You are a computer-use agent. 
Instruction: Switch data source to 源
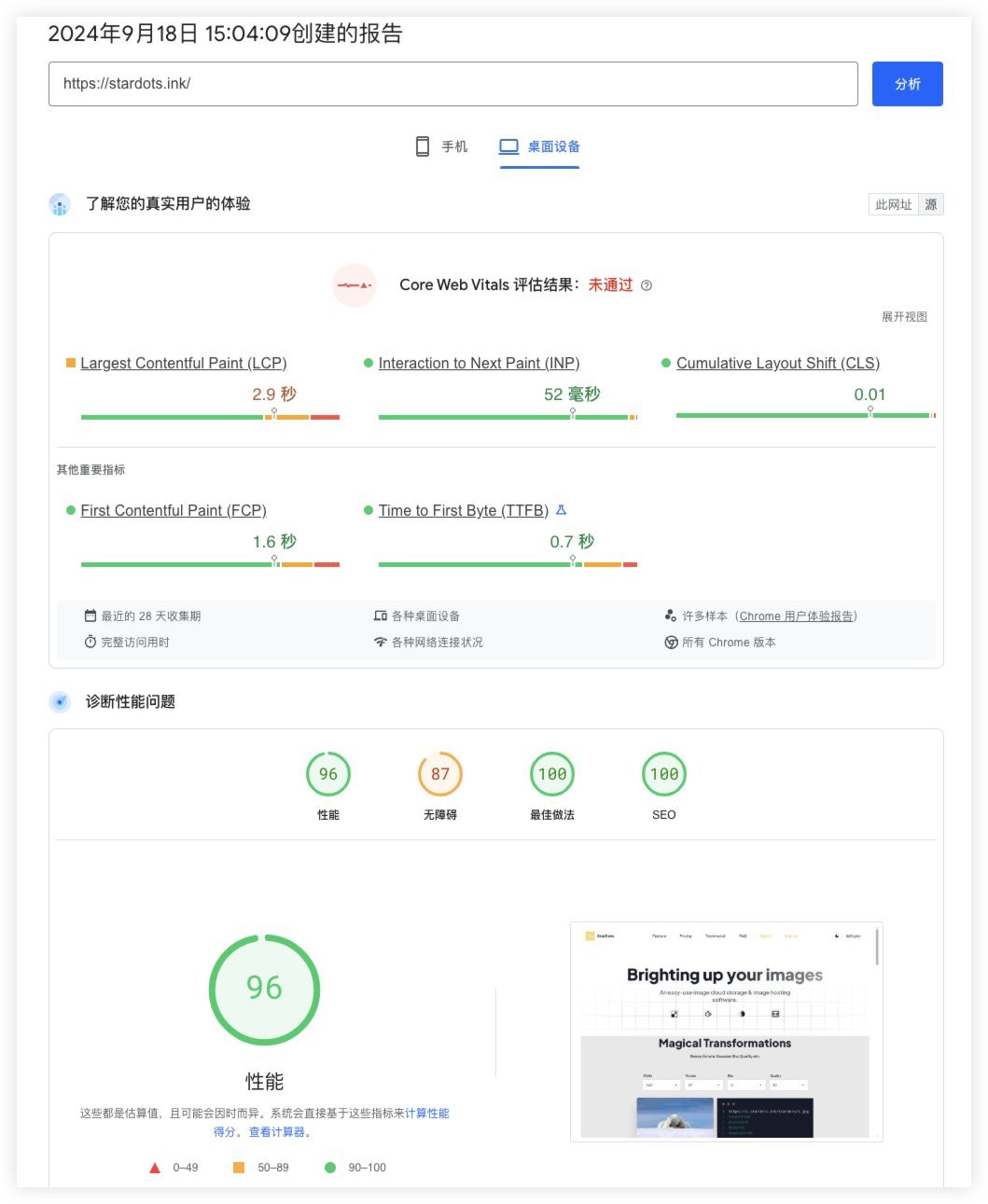[931, 203]
